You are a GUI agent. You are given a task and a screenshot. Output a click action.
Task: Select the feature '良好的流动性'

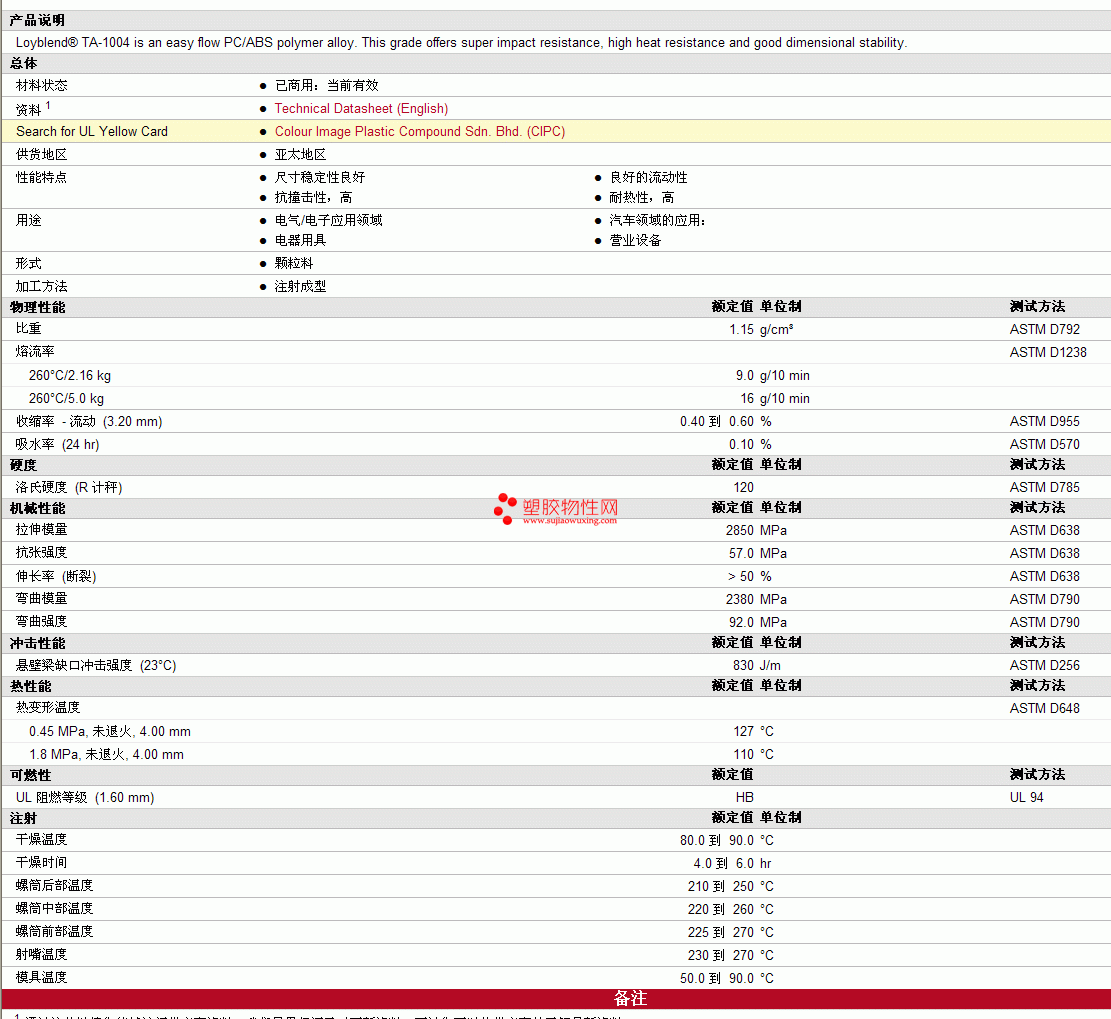coord(648,177)
